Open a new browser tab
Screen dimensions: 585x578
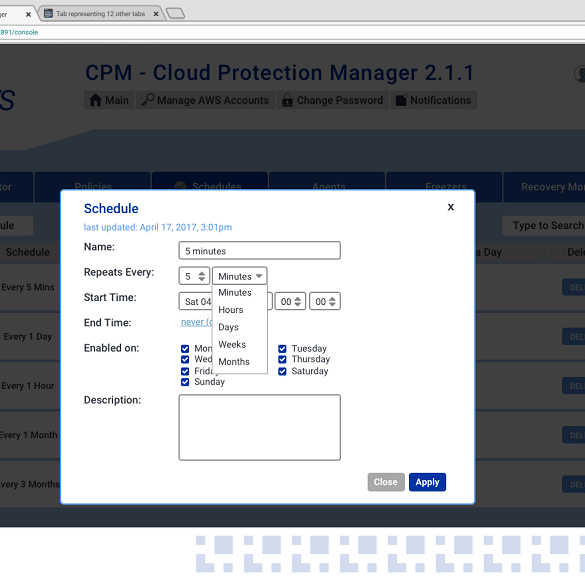(175, 13)
